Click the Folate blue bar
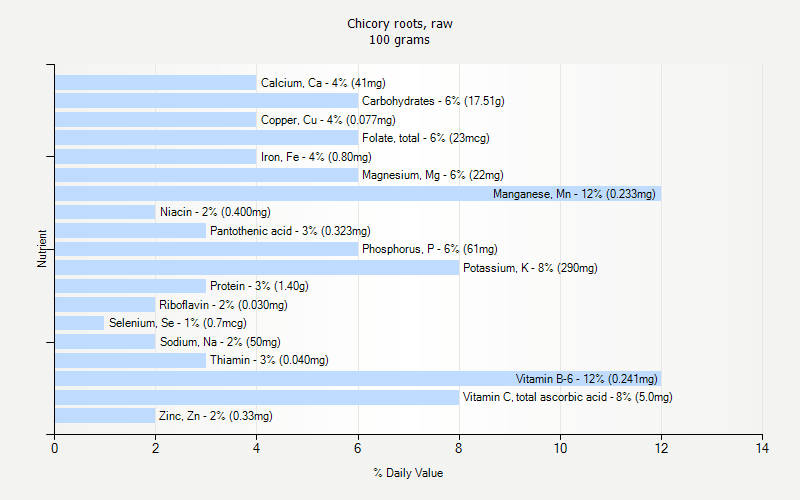Image resolution: width=800 pixels, height=500 pixels. tap(206, 138)
